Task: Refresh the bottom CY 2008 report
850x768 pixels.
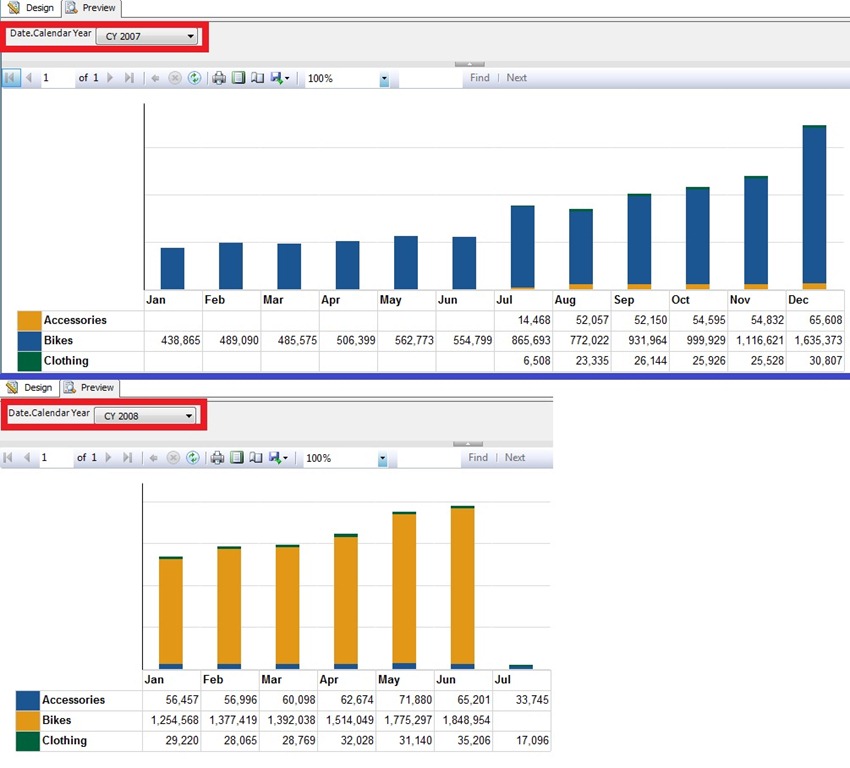Action: coord(192,458)
